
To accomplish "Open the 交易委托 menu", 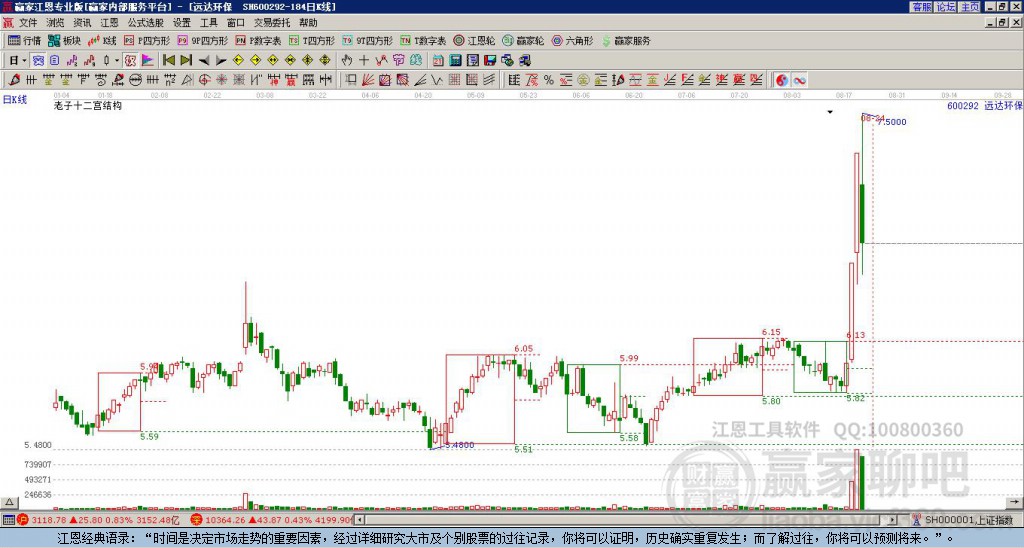I will 272,23.
